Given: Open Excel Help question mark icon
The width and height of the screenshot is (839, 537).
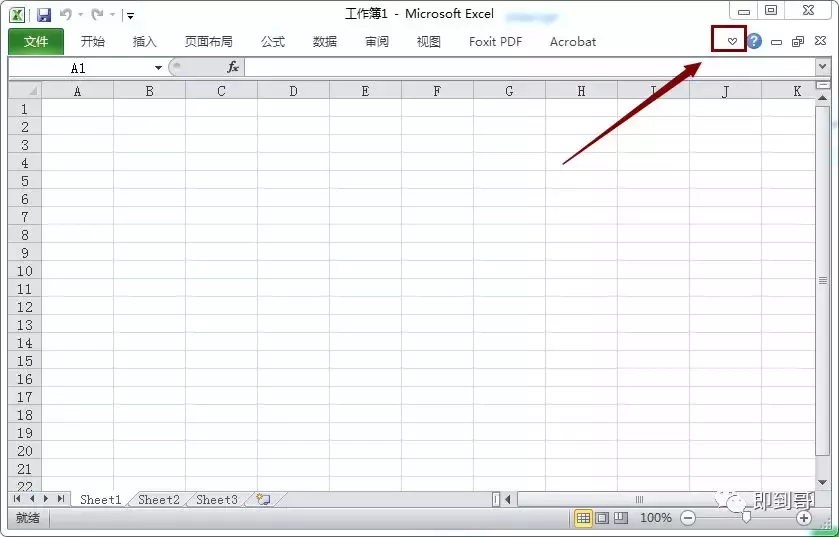Looking at the screenshot, I should pos(754,41).
